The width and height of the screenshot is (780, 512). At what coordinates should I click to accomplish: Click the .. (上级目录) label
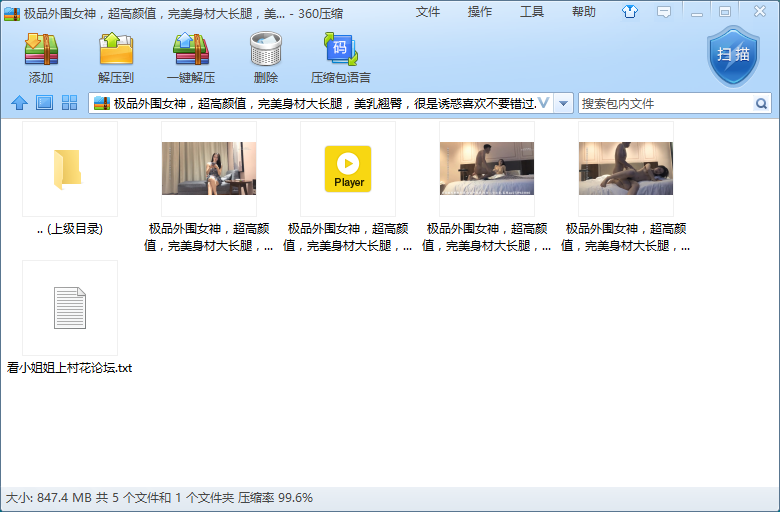coord(70,229)
